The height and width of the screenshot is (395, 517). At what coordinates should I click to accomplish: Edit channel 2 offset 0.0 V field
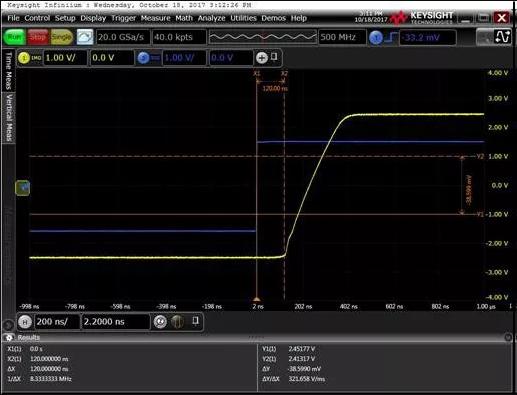pos(231,58)
